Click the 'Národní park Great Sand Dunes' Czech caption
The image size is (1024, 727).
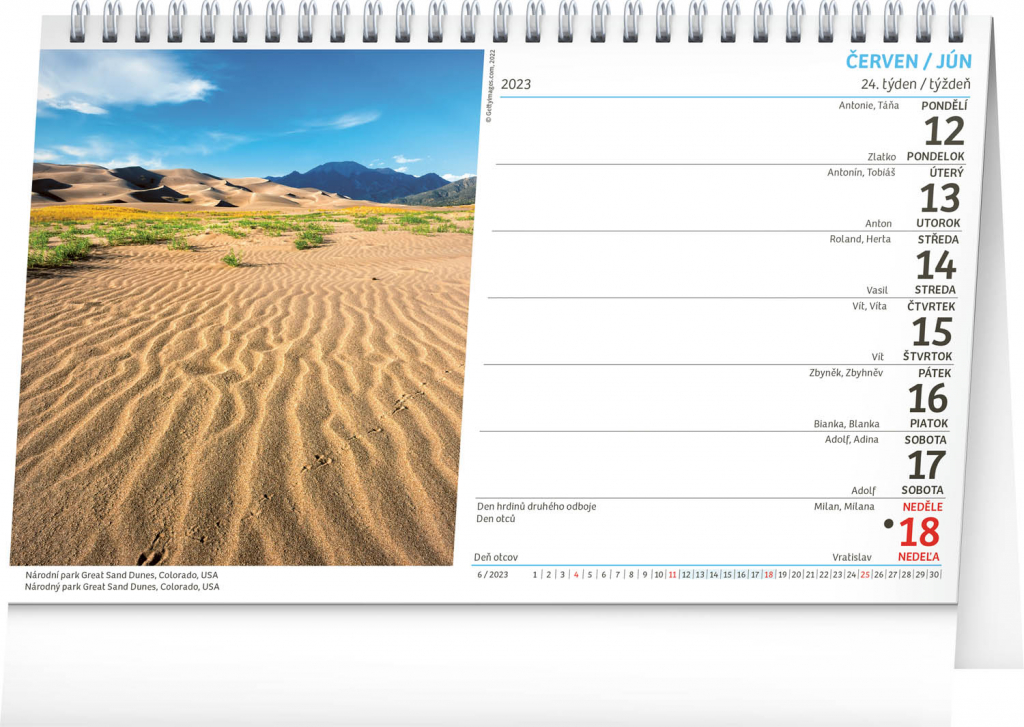tap(121, 575)
